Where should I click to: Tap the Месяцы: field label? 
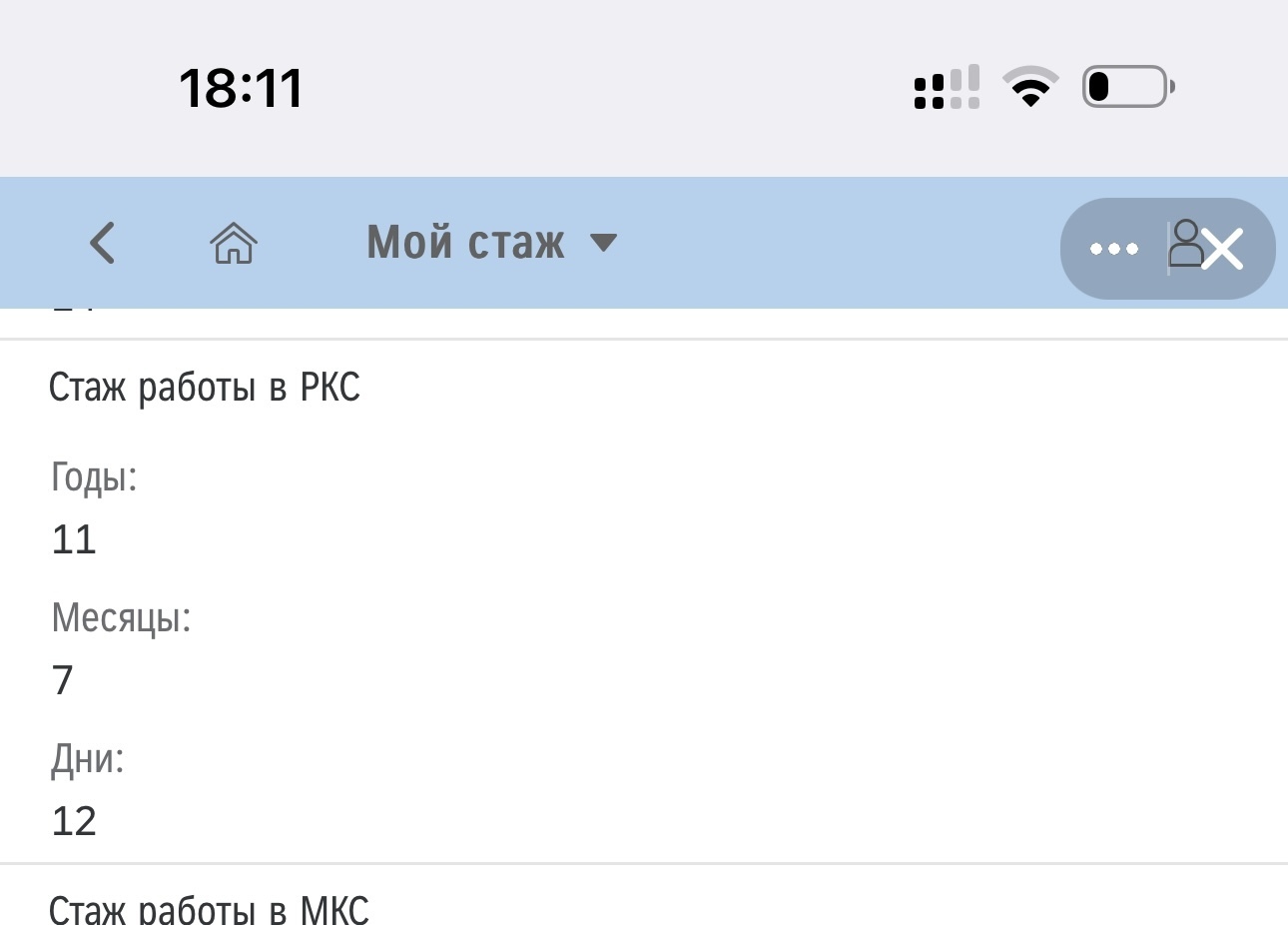[x=121, y=618]
